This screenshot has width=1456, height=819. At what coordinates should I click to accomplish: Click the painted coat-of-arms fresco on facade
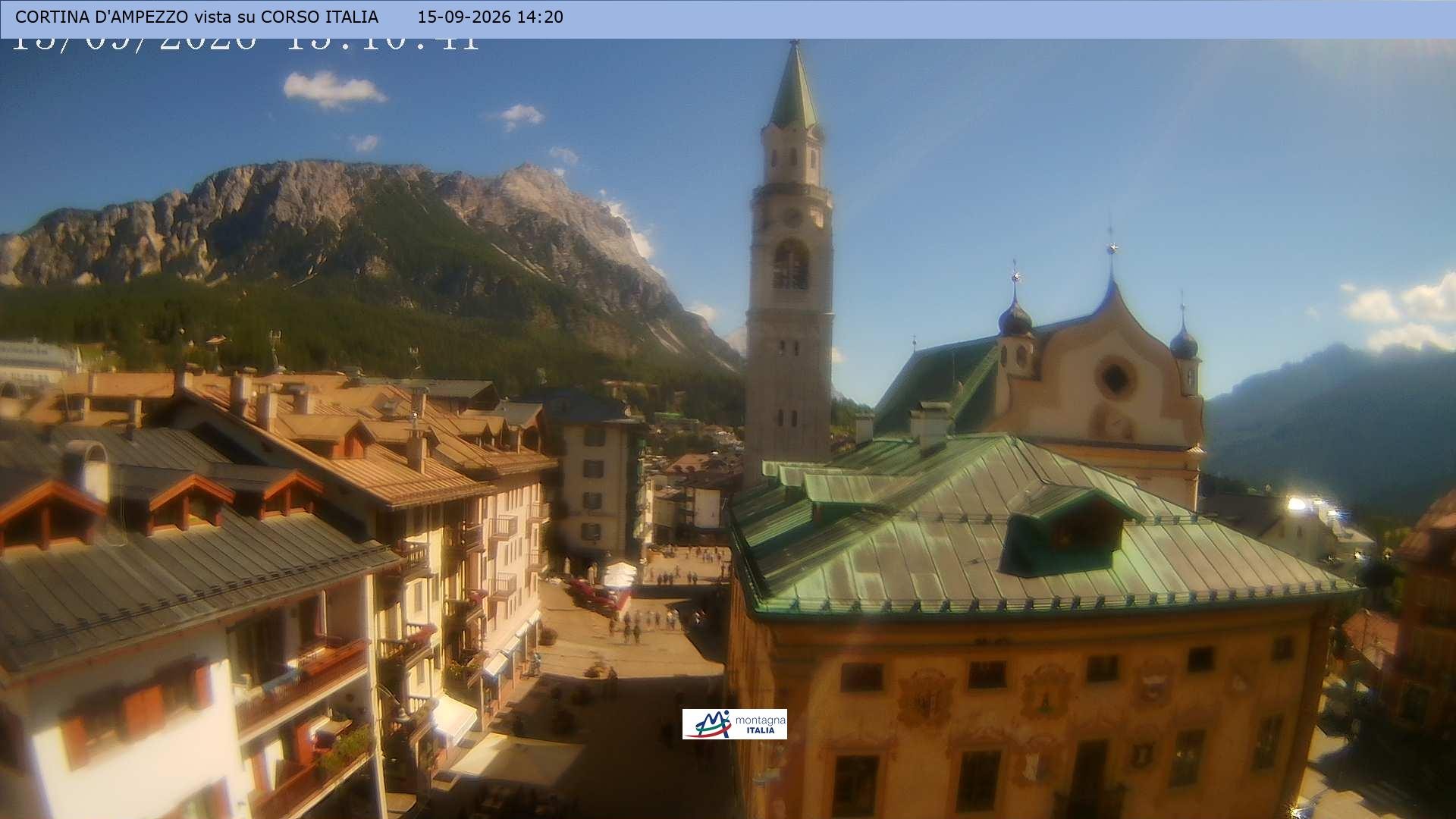click(924, 696)
